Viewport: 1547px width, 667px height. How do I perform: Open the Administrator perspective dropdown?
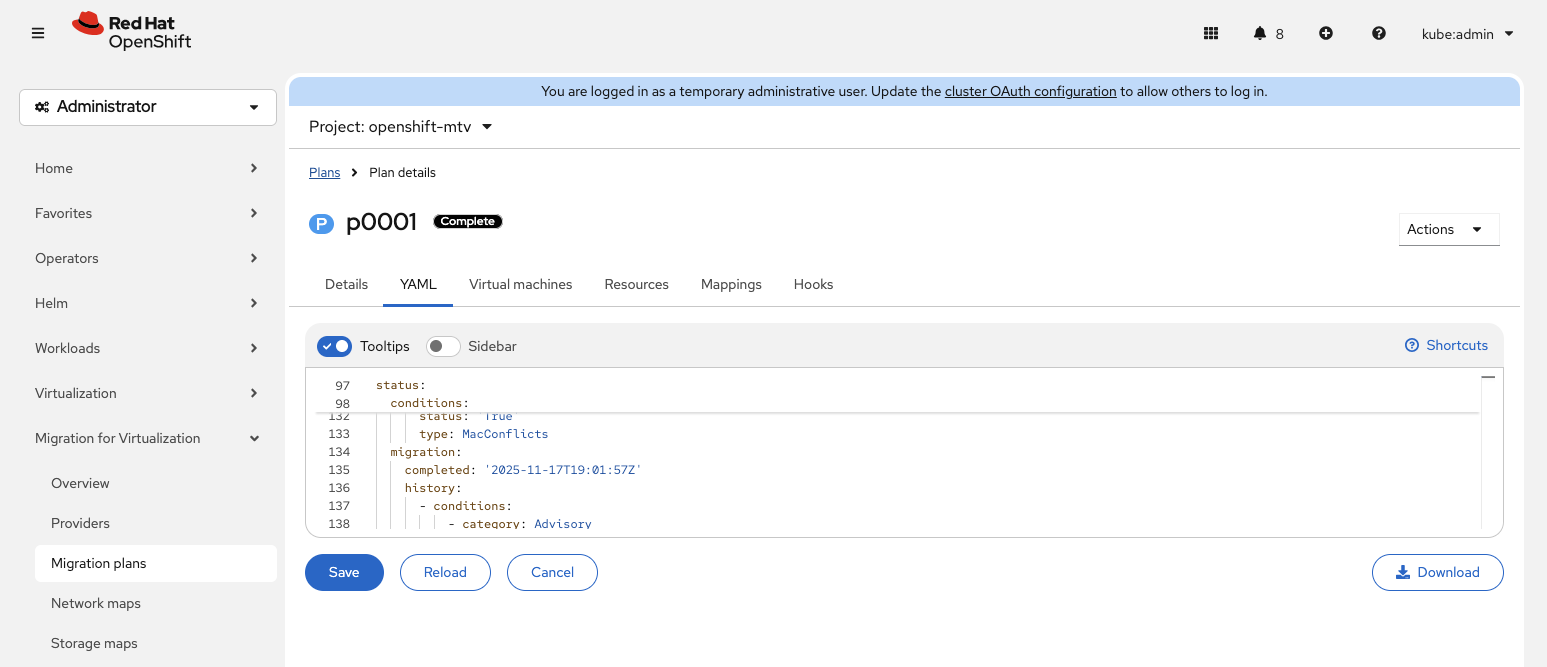click(148, 107)
